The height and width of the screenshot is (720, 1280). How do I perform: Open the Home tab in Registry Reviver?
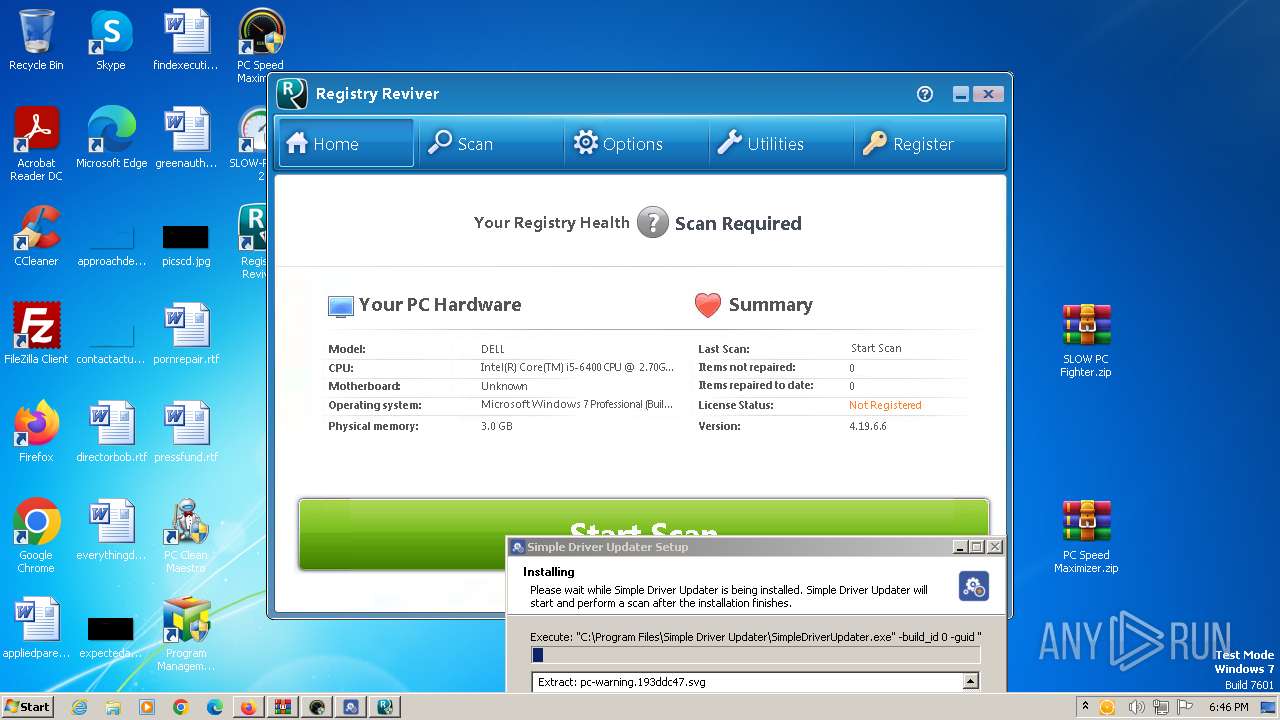[346, 143]
